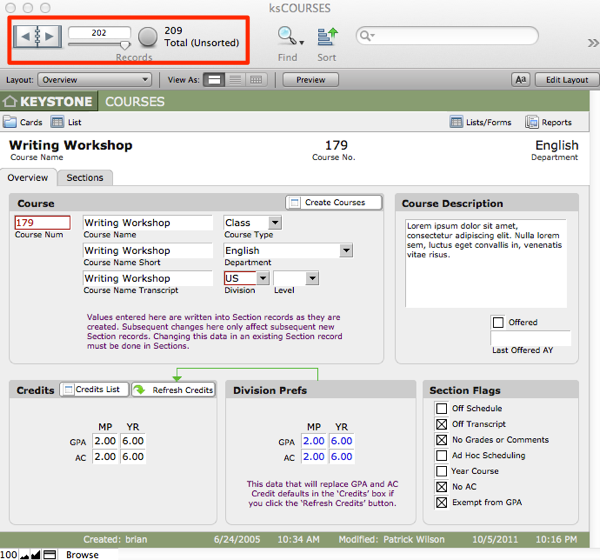The width and height of the screenshot is (600, 560).
Task: Click the Refresh Credits button
Action: click(173, 390)
